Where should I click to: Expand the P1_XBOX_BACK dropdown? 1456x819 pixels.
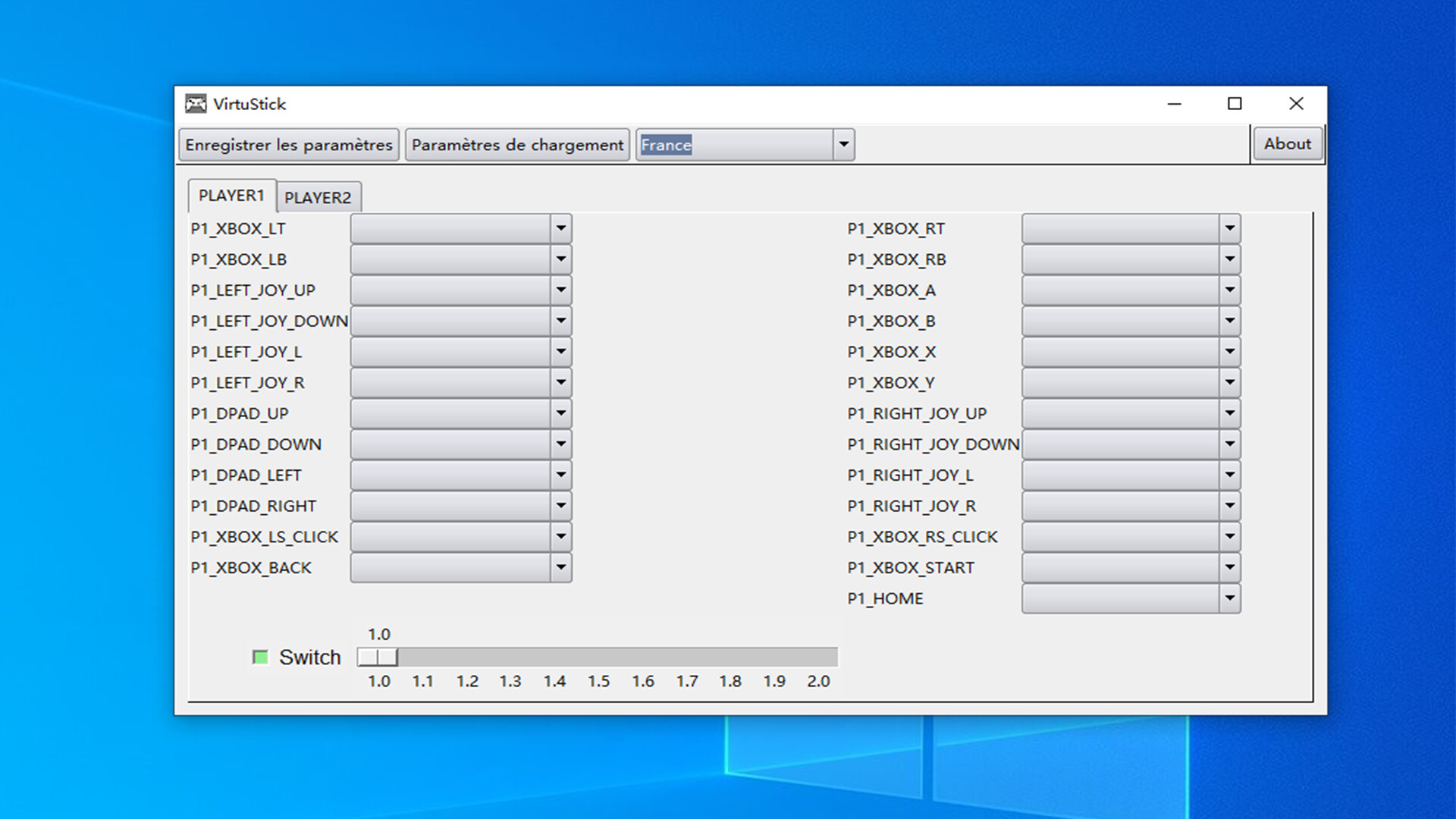[560, 567]
